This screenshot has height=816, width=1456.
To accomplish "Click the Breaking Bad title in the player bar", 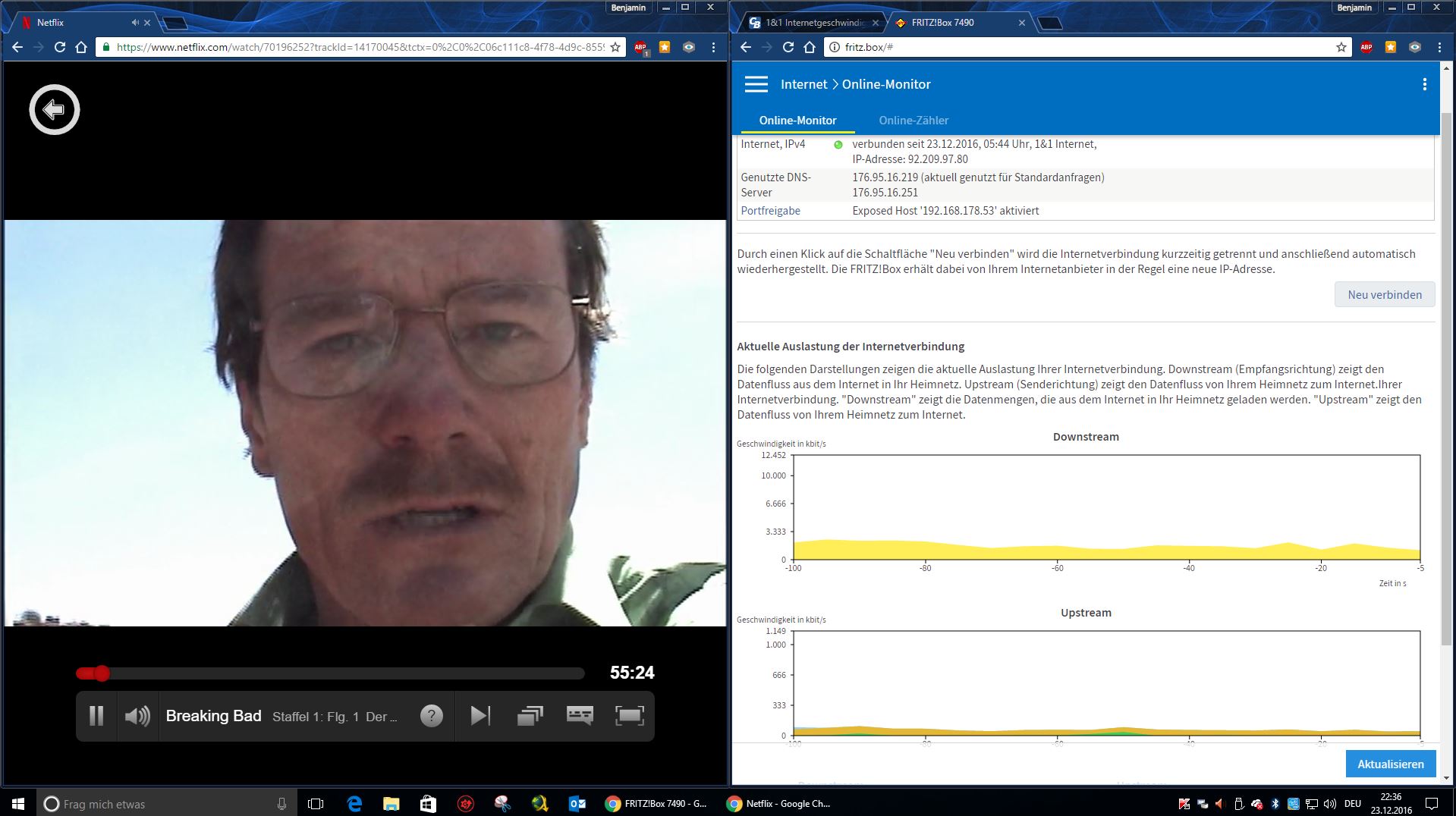I will [x=213, y=716].
